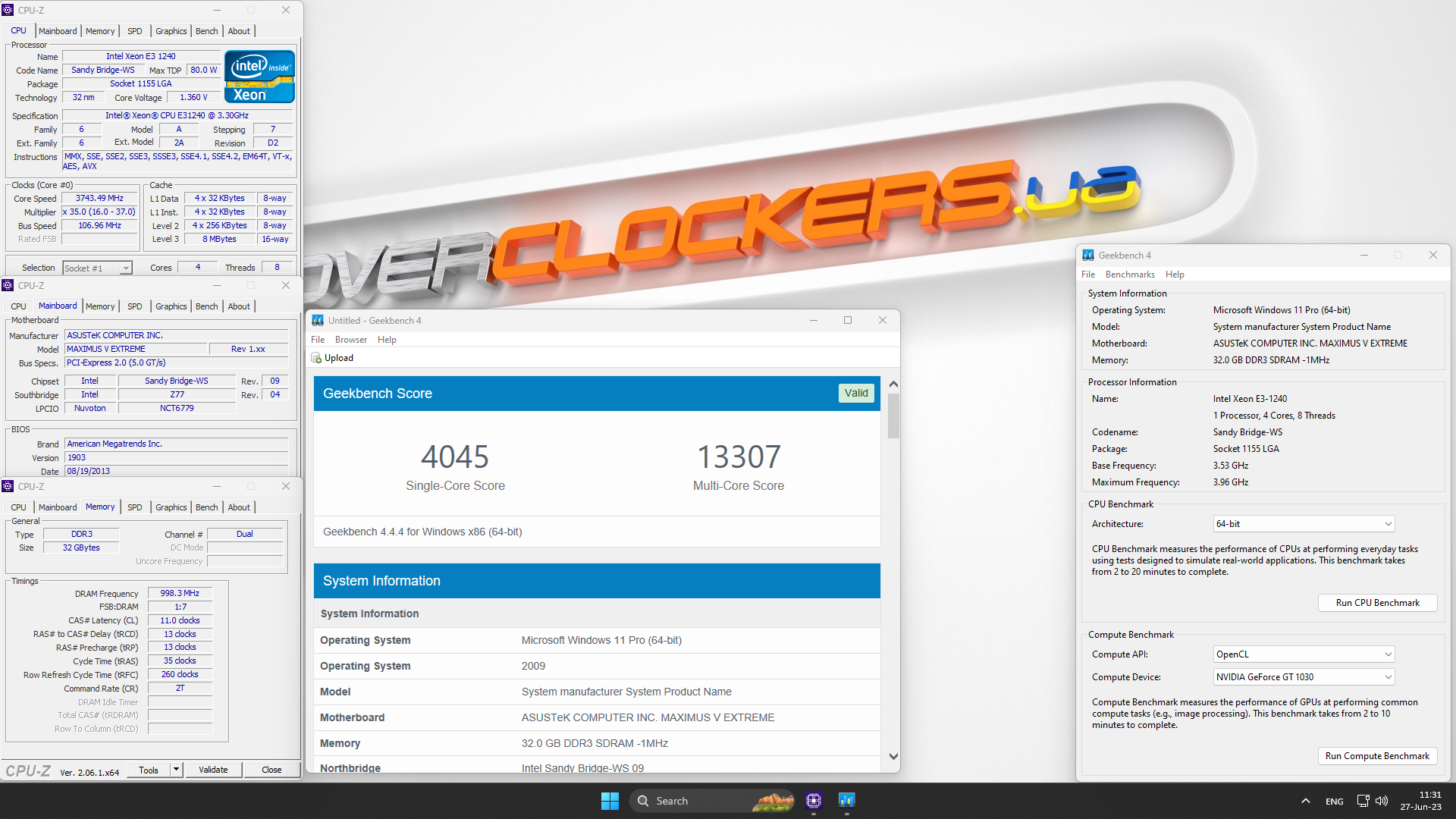Image resolution: width=1456 pixels, height=819 pixels.
Task: Open the Compute Device GeForce GT 1030 dropdown
Action: [x=1304, y=677]
